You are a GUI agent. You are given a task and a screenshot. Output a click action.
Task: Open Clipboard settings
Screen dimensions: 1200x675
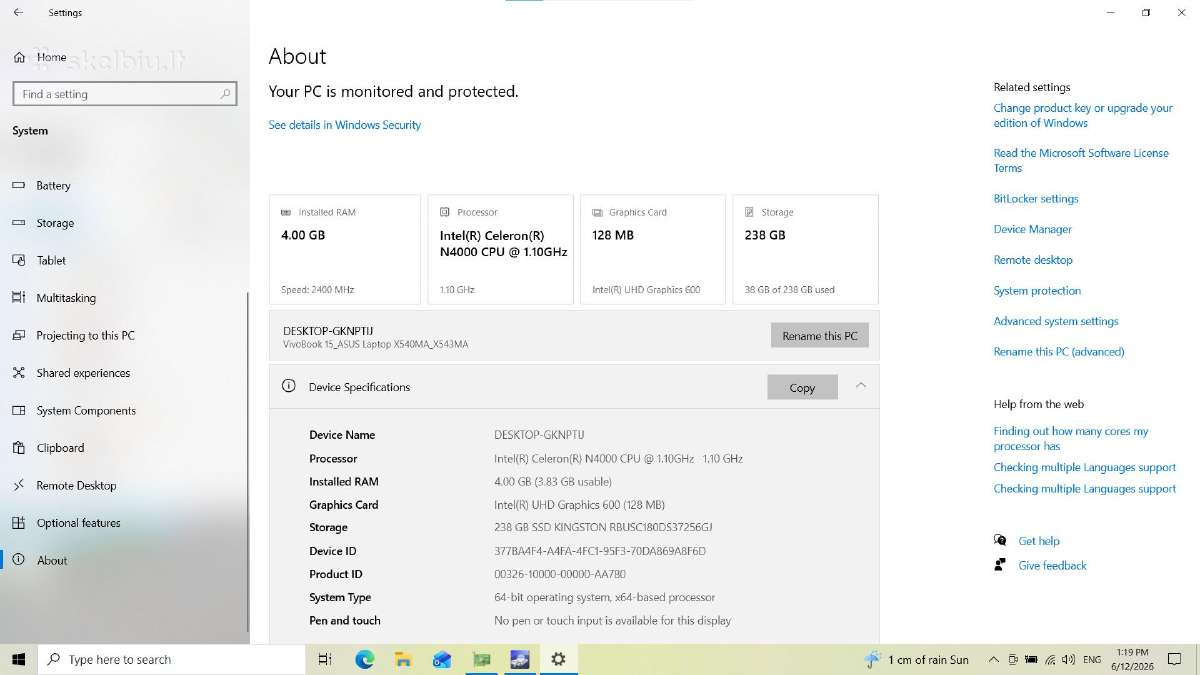click(60, 448)
